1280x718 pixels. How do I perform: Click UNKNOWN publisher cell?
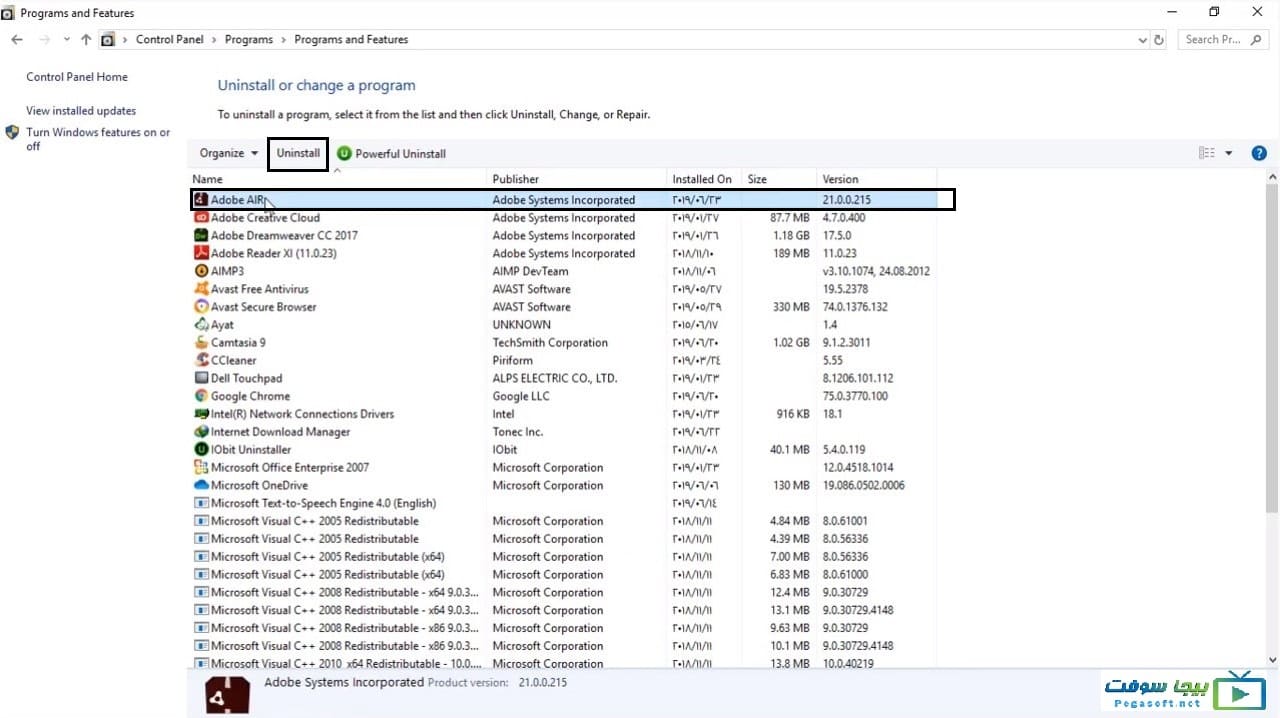tap(522, 325)
